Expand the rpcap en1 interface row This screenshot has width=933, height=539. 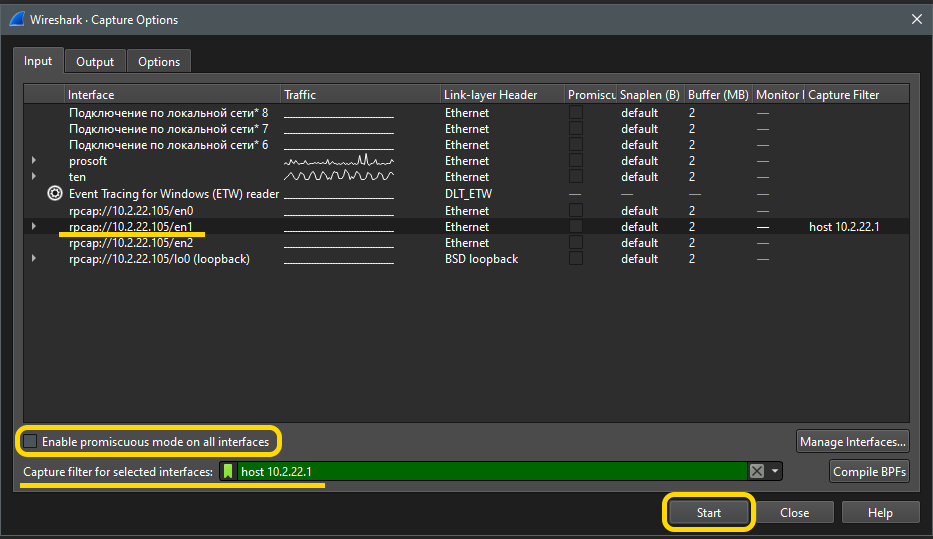(34, 227)
